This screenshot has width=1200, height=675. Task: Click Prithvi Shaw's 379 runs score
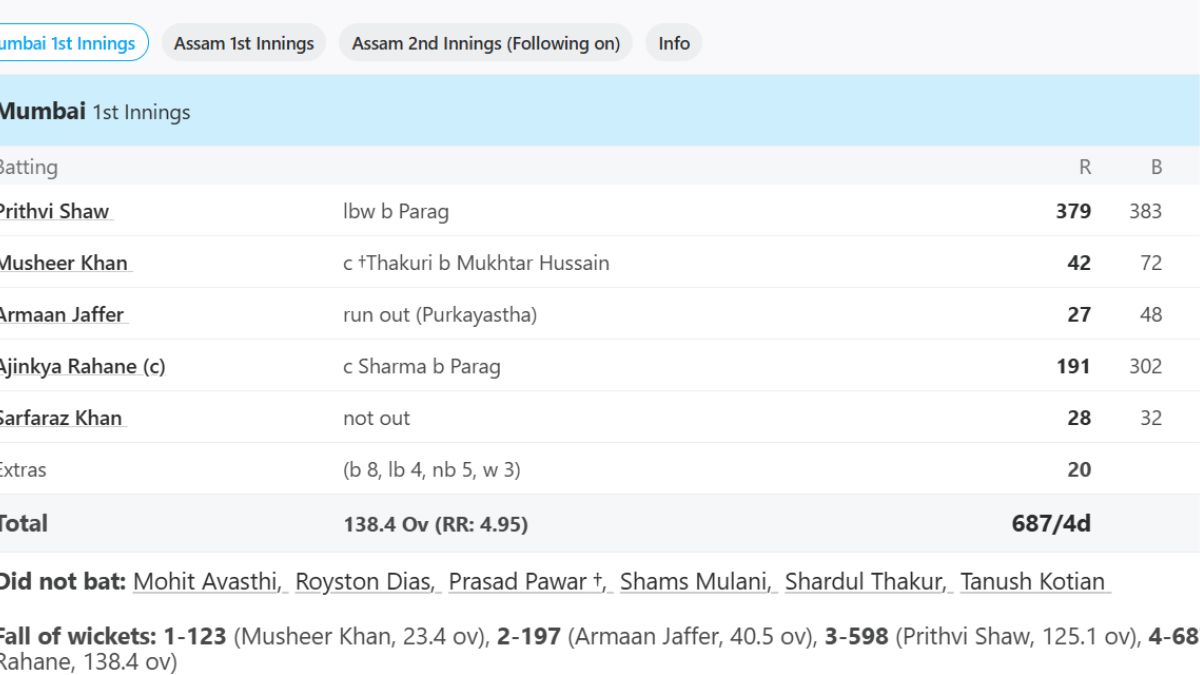(1073, 211)
